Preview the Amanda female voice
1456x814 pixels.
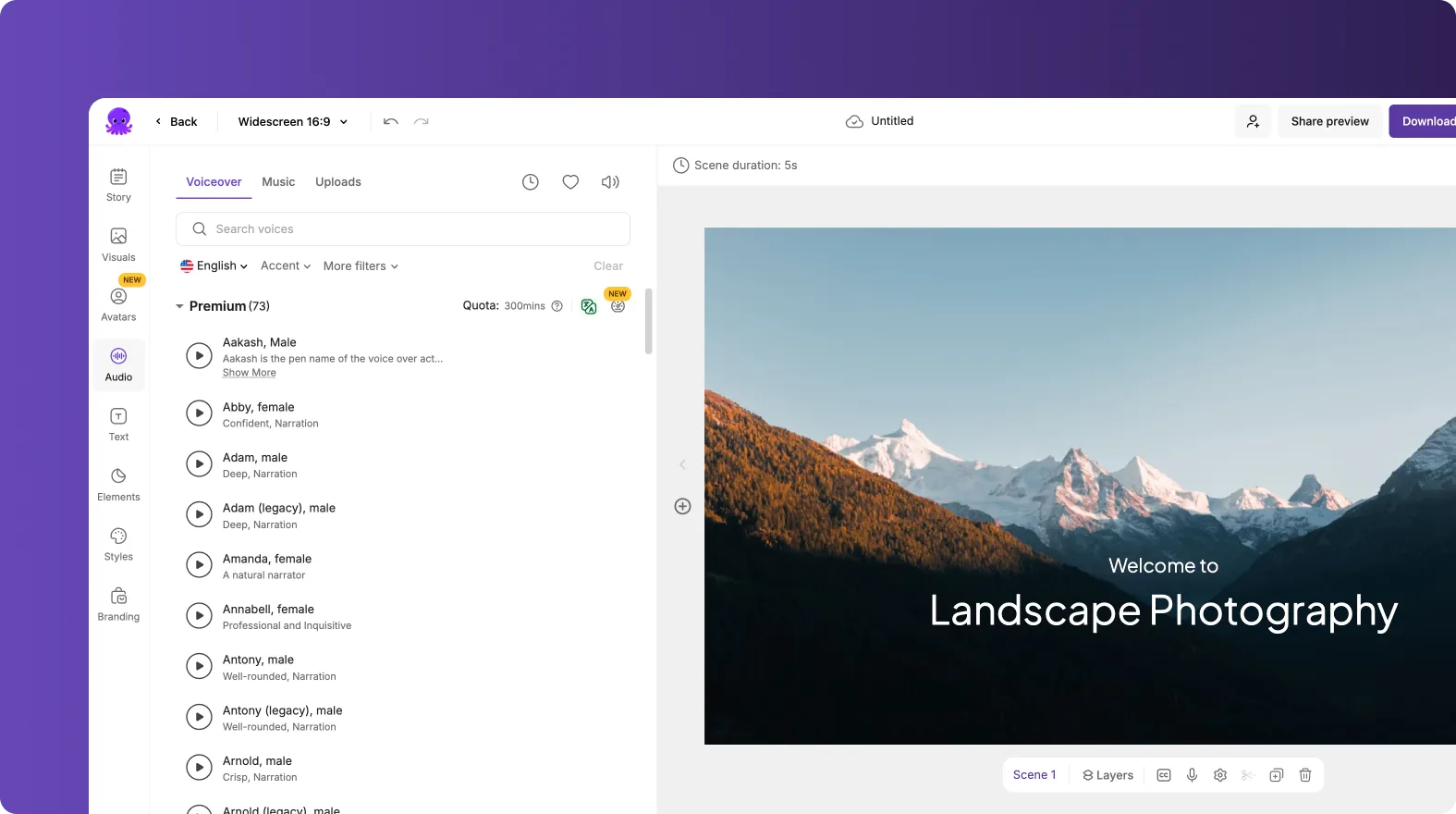coord(199,565)
